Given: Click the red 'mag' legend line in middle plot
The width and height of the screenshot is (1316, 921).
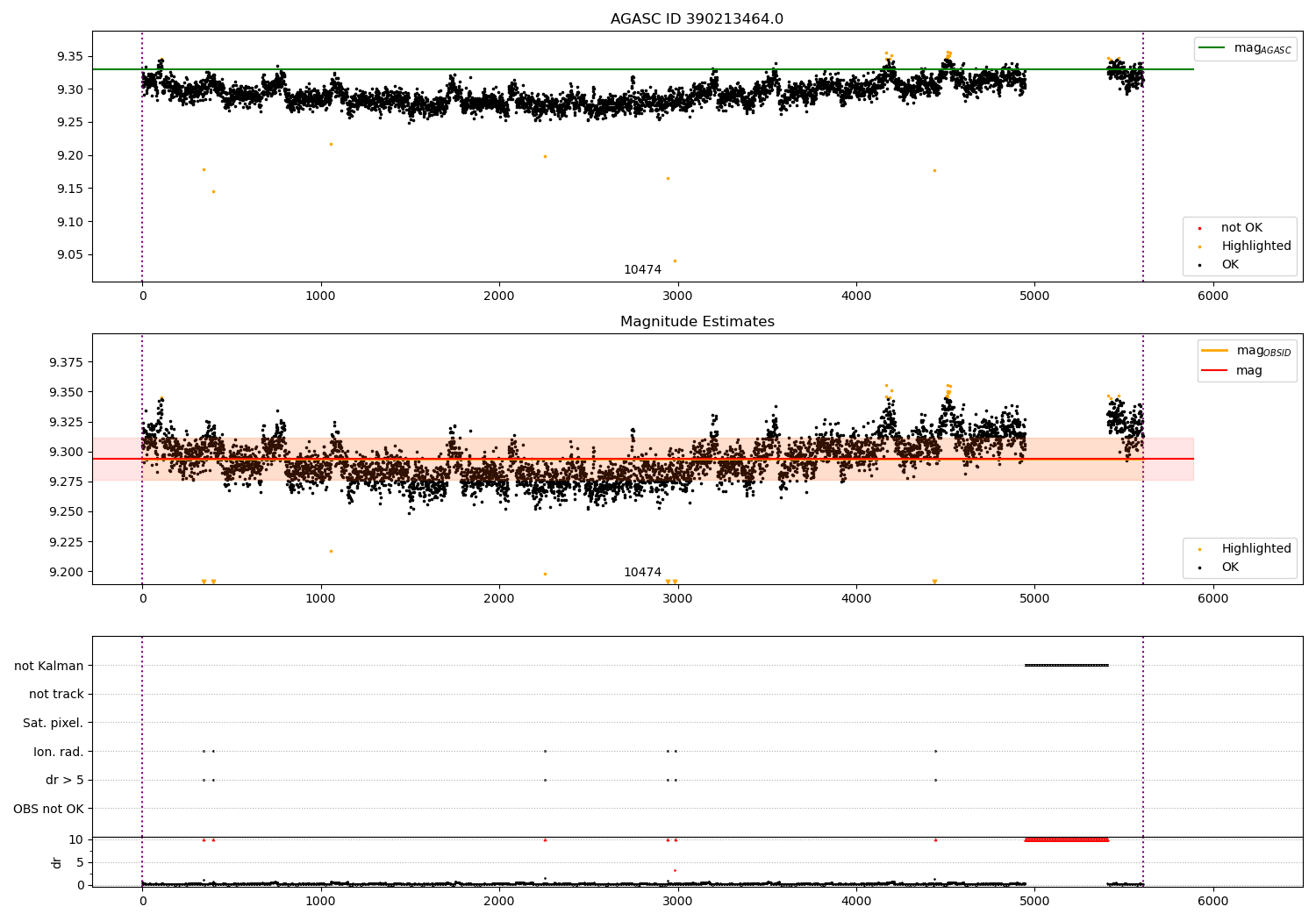Looking at the screenshot, I should tap(1214, 371).
